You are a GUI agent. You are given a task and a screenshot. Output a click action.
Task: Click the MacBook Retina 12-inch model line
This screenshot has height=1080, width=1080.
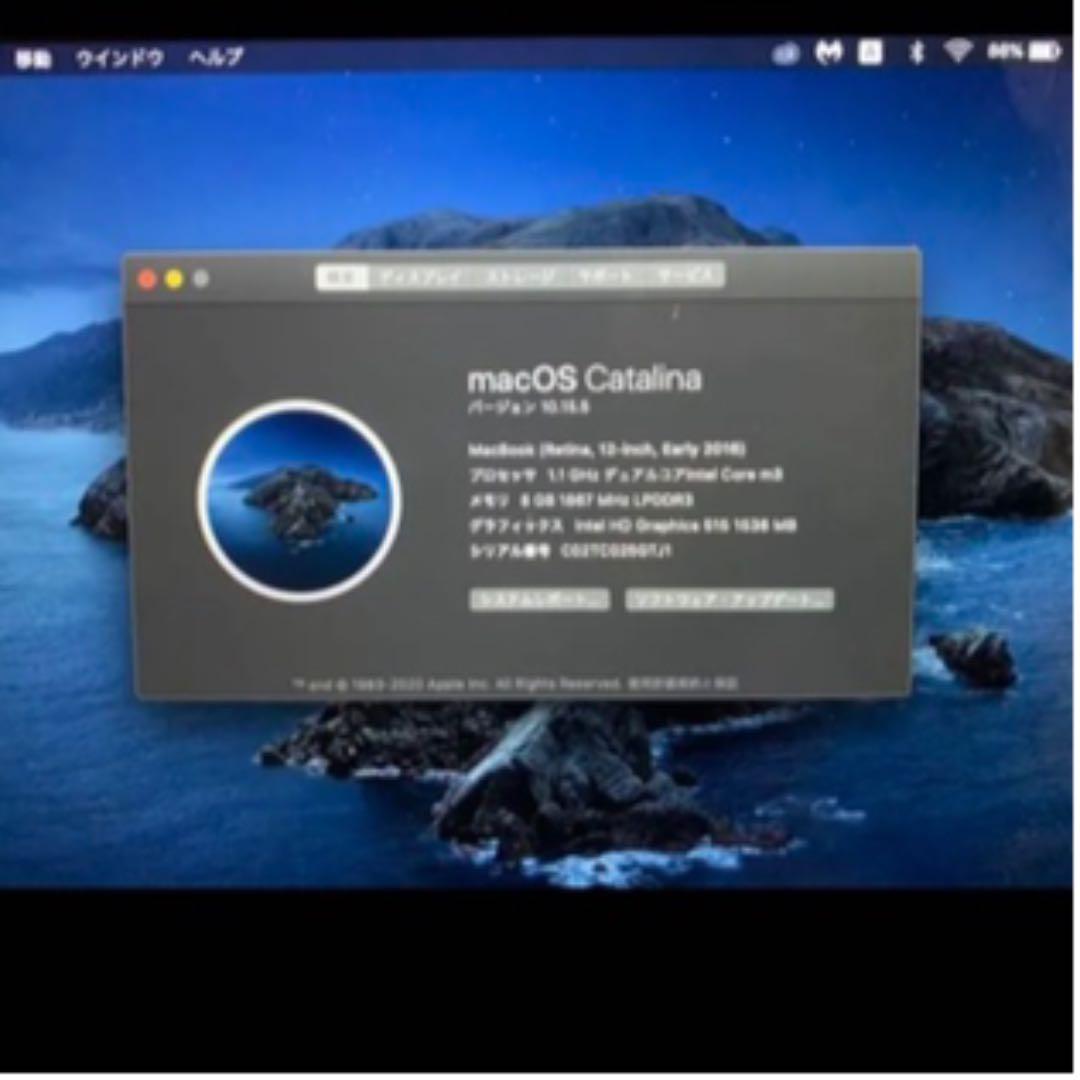click(606, 450)
